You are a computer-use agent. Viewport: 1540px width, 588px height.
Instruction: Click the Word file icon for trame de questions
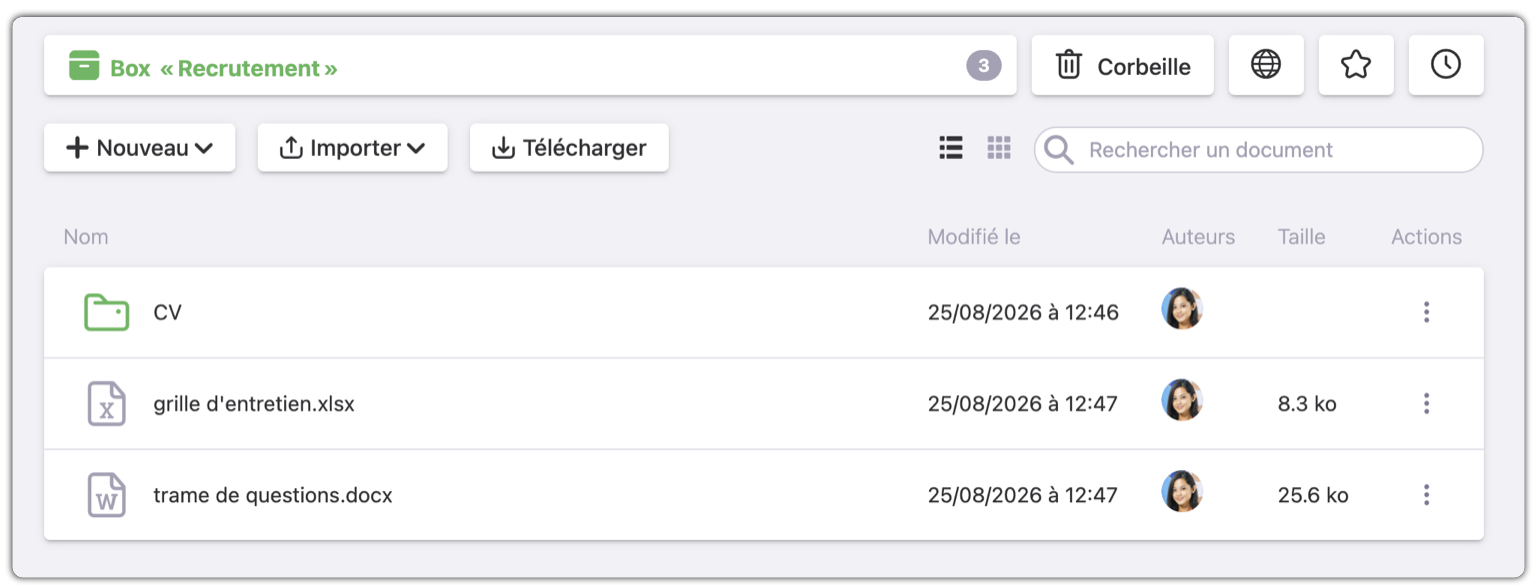point(106,495)
